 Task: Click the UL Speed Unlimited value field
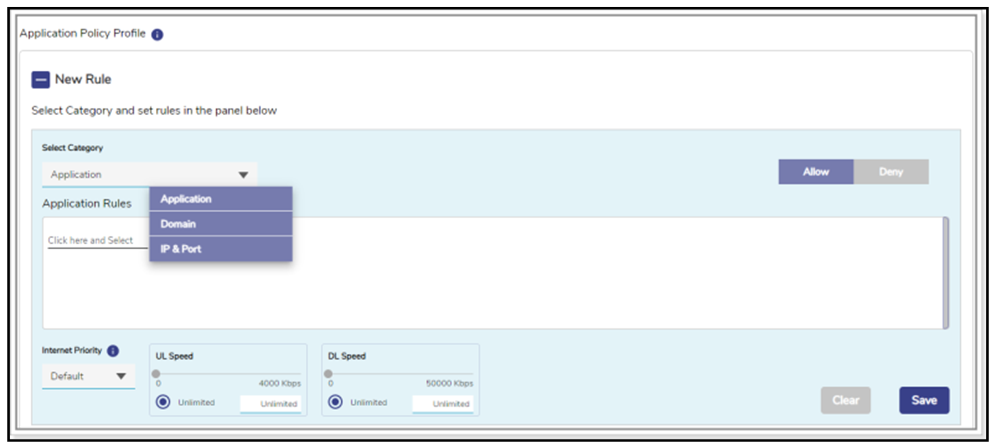(271, 404)
